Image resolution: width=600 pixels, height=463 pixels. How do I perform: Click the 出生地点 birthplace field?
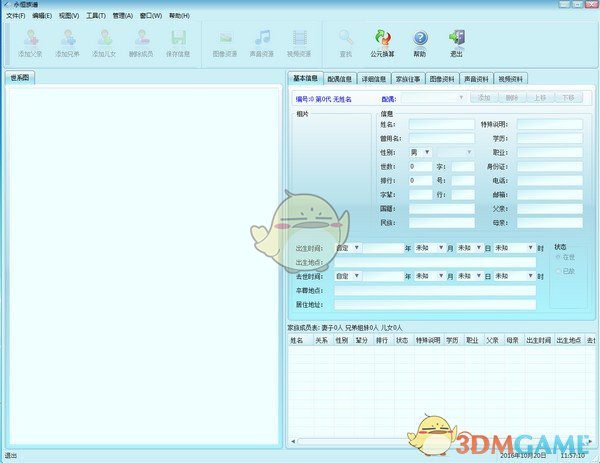pos(435,262)
